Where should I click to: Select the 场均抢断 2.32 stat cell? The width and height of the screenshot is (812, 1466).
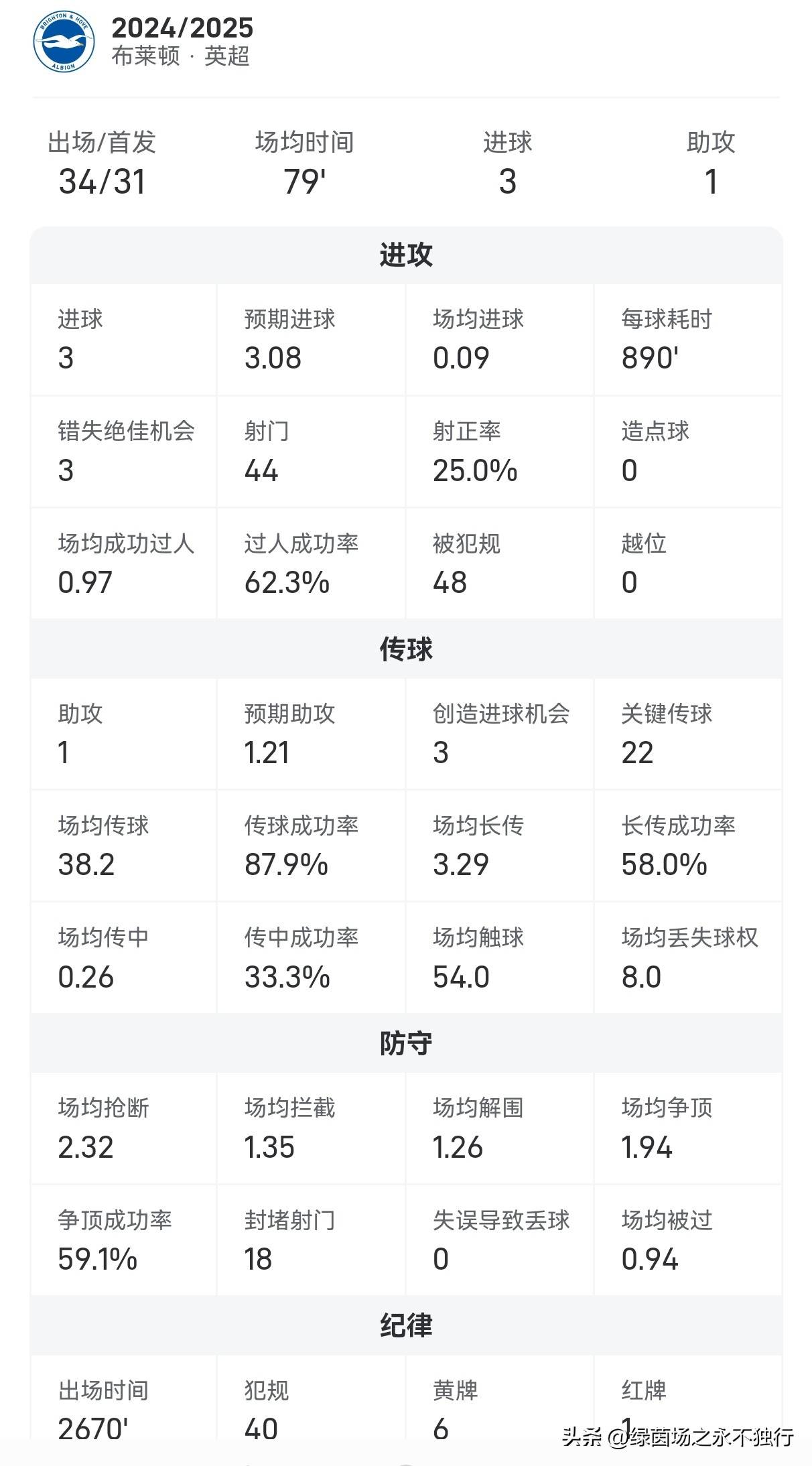(123, 1128)
